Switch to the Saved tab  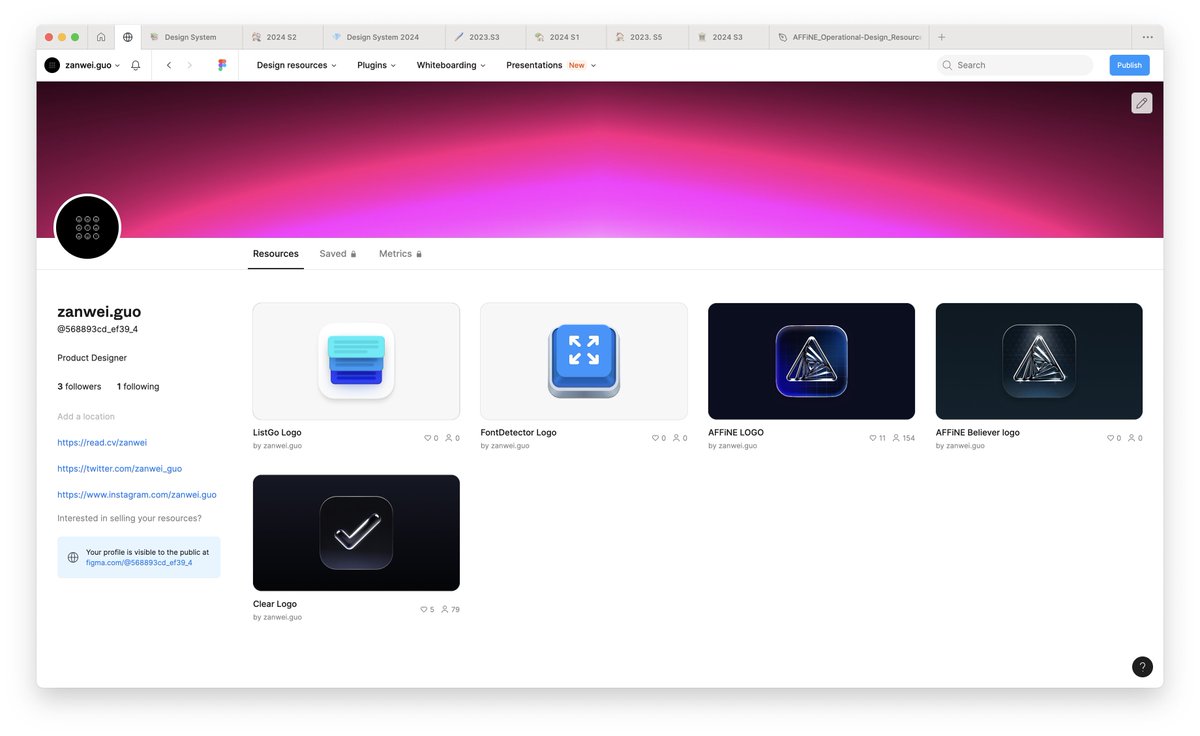pyautogui.click(x=338, y=254)
